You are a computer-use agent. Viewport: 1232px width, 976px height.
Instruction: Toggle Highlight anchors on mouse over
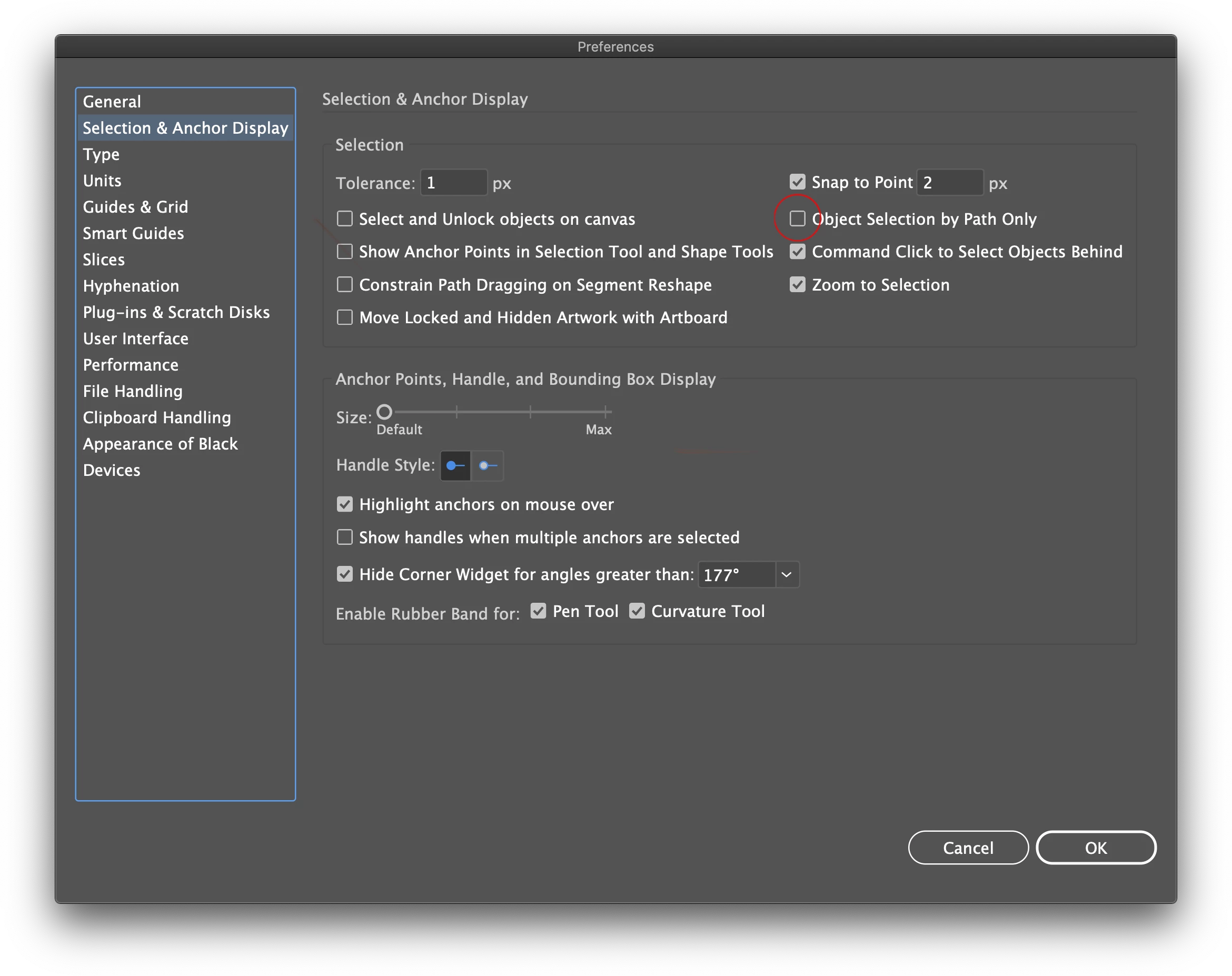(344, 504)
